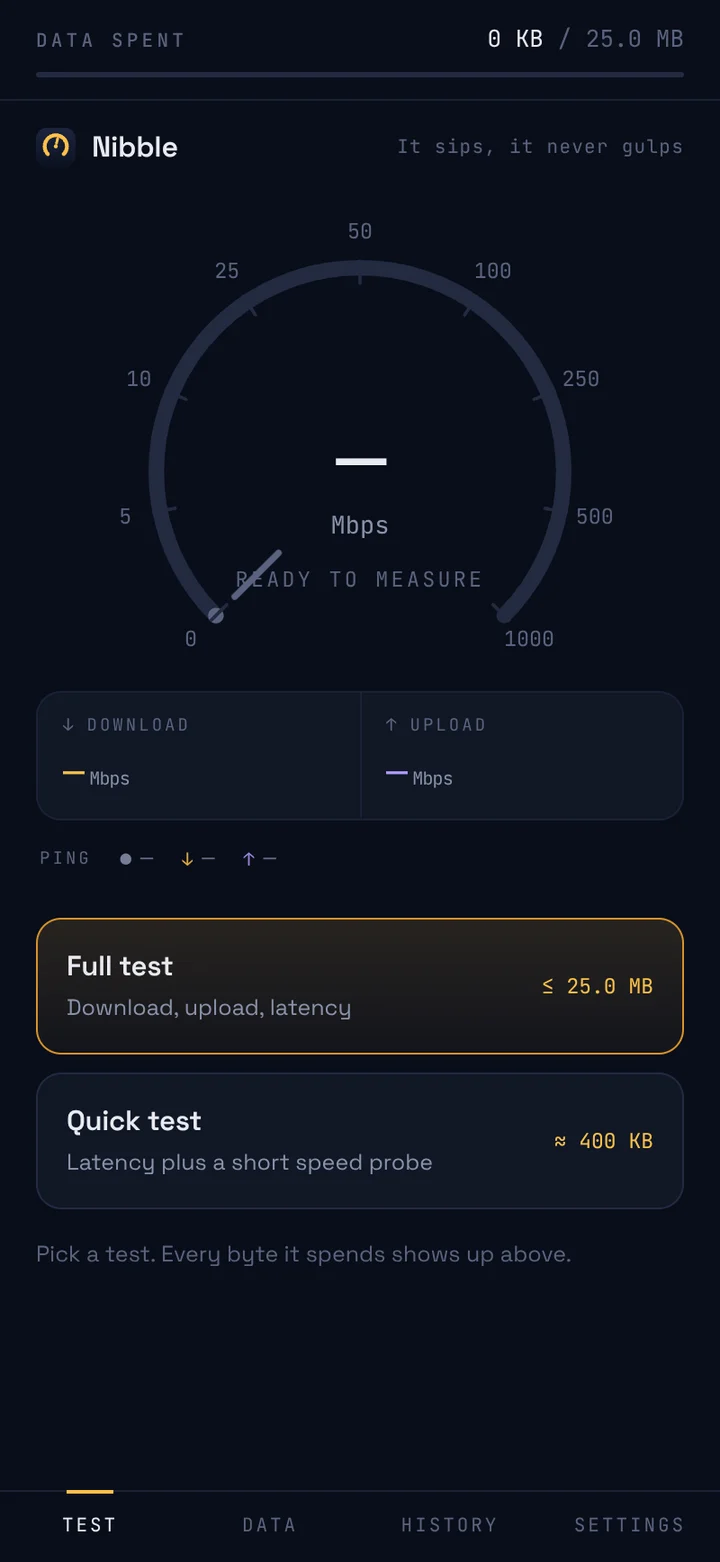
Task: Start the Quick test
Action: tap(360, 1141)
